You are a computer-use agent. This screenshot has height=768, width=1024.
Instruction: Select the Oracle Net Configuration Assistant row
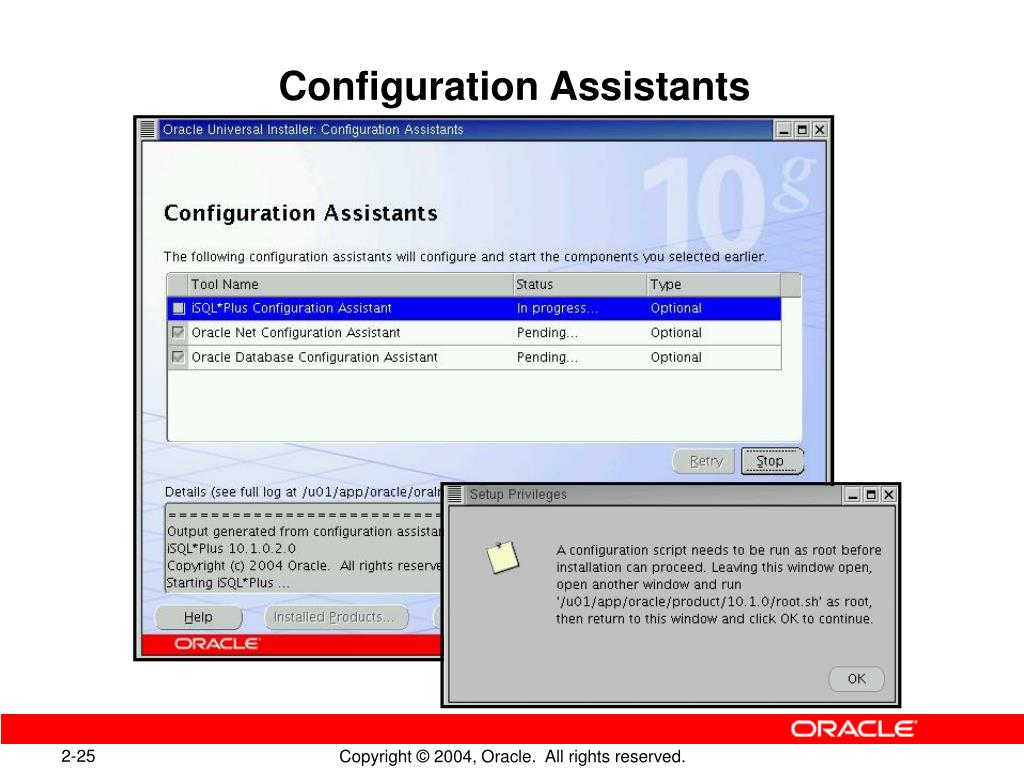pos(474,332)
